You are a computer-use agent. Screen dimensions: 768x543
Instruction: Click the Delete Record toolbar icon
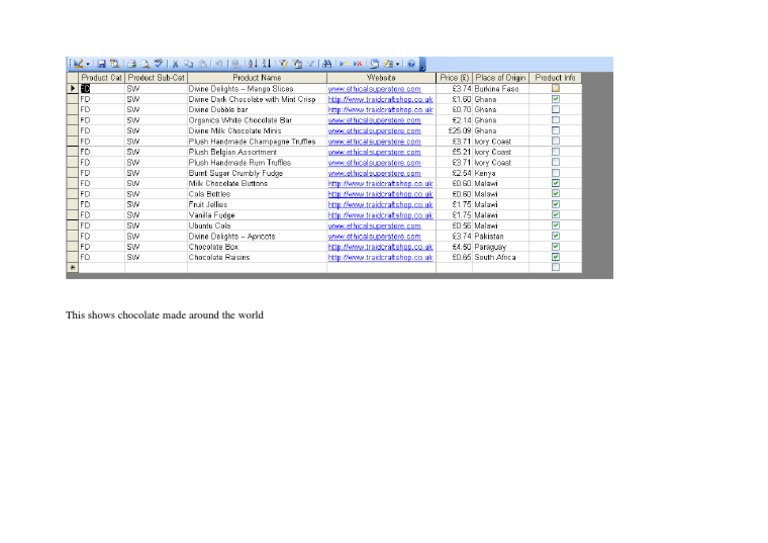358,64
